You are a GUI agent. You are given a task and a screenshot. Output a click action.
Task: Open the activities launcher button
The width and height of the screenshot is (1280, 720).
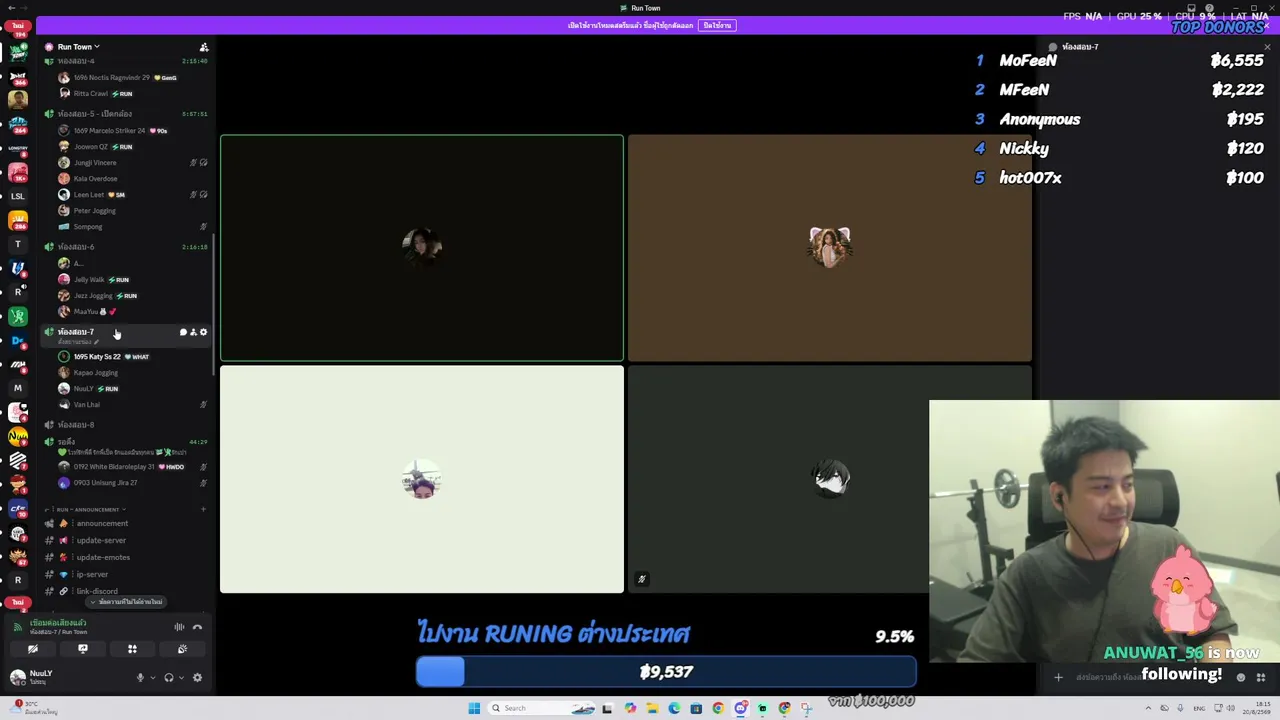coord(132,649)
